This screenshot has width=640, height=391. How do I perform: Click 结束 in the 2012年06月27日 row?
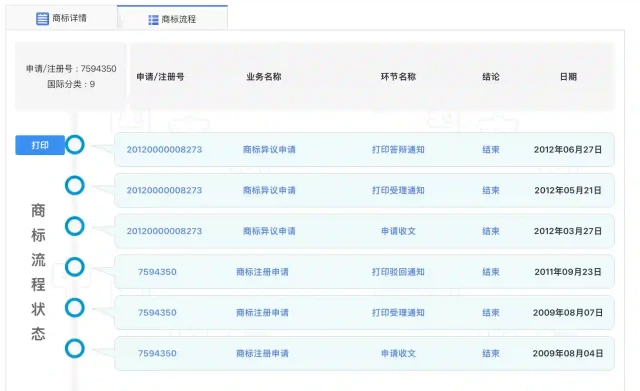click(491, 149)
